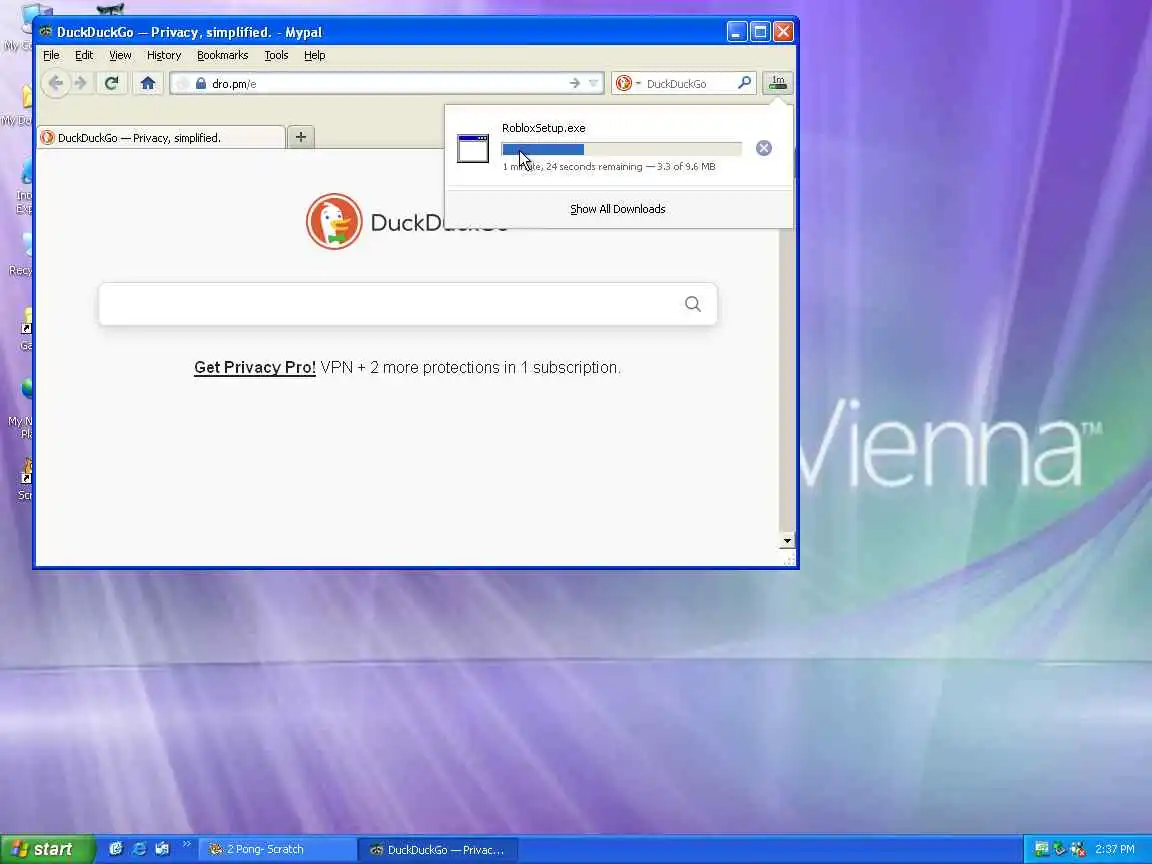Reload the current page

(112, 83)
